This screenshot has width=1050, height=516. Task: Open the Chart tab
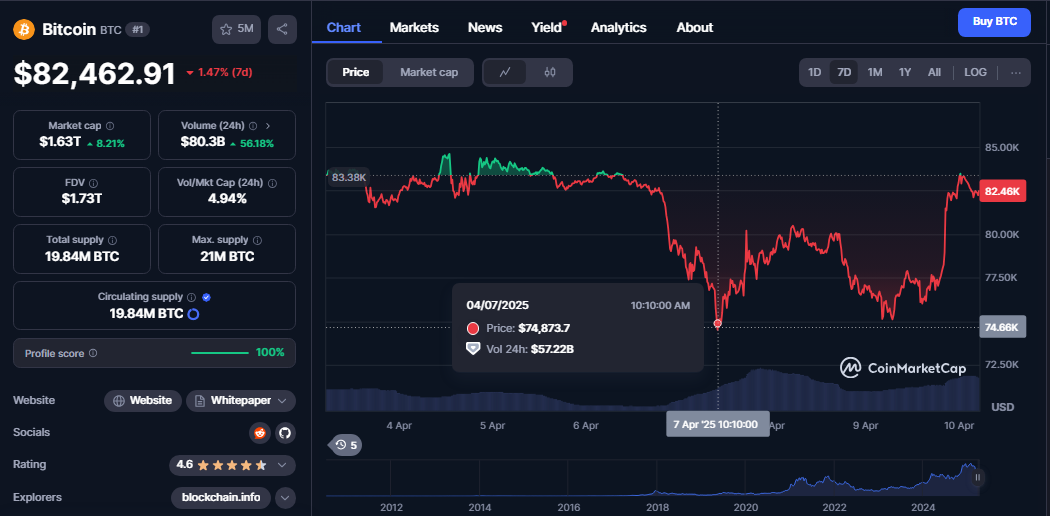click(x=344, y=27)
